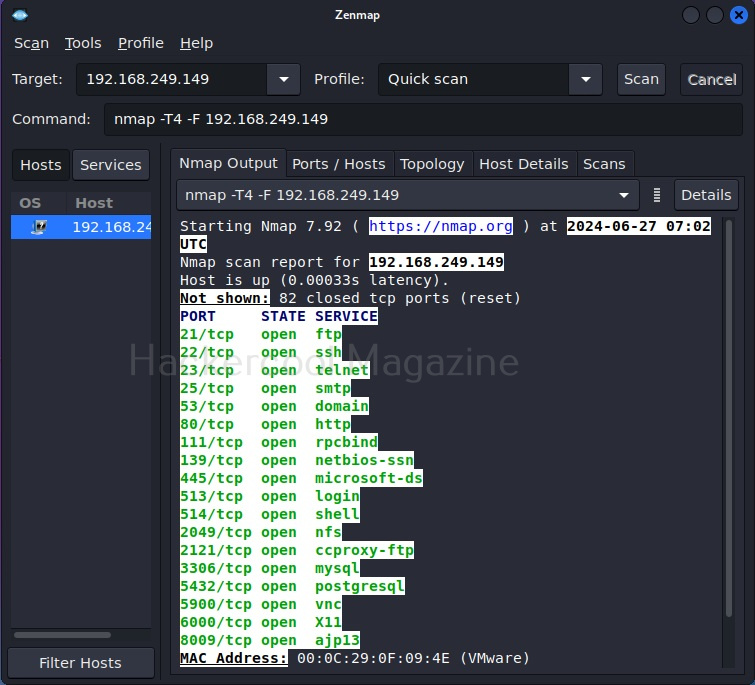
Task: Click the 80/tcp open http line
Action: click(265, 425)
